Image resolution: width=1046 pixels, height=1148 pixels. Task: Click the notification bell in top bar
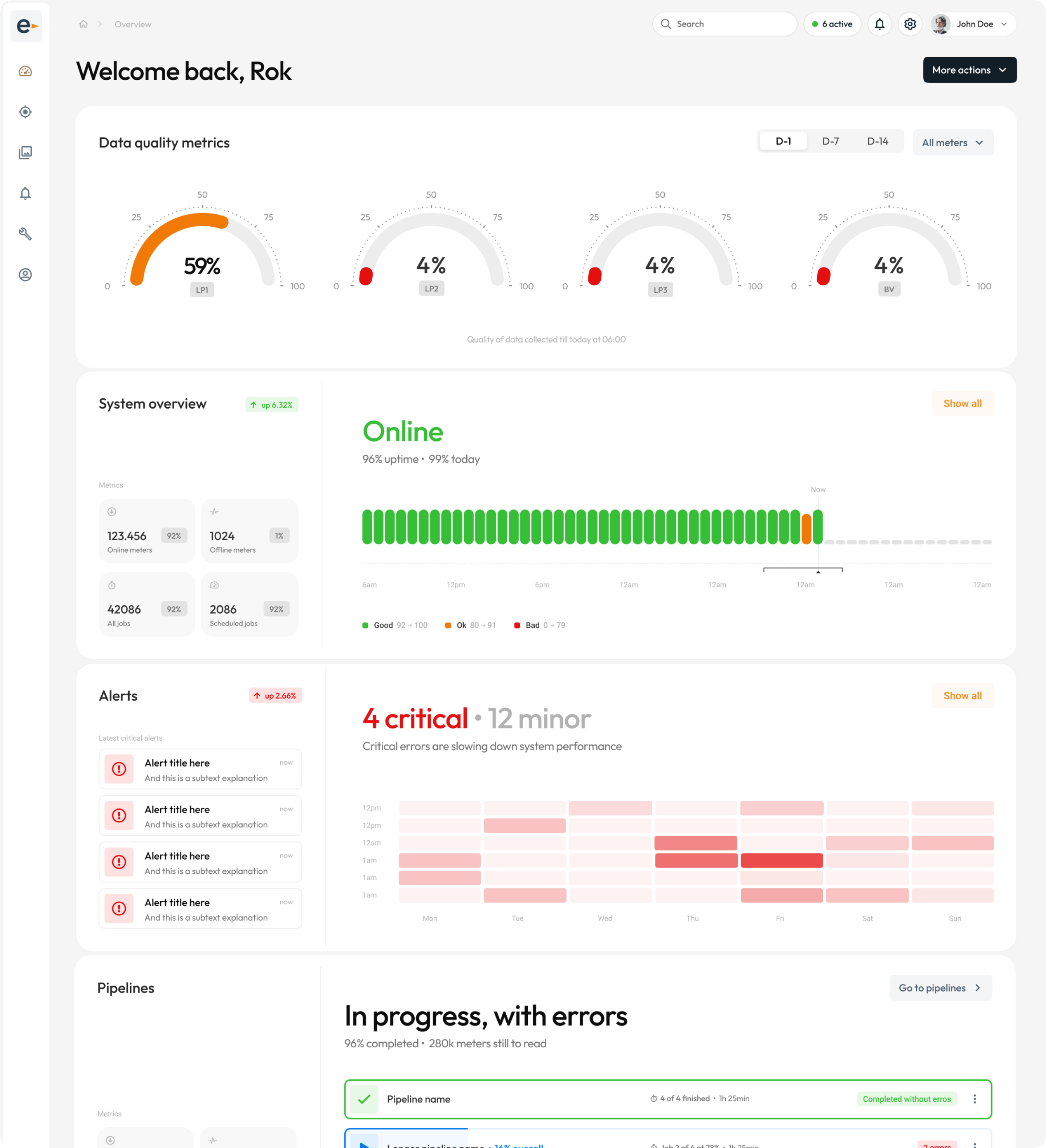click(x=879, y=24)
